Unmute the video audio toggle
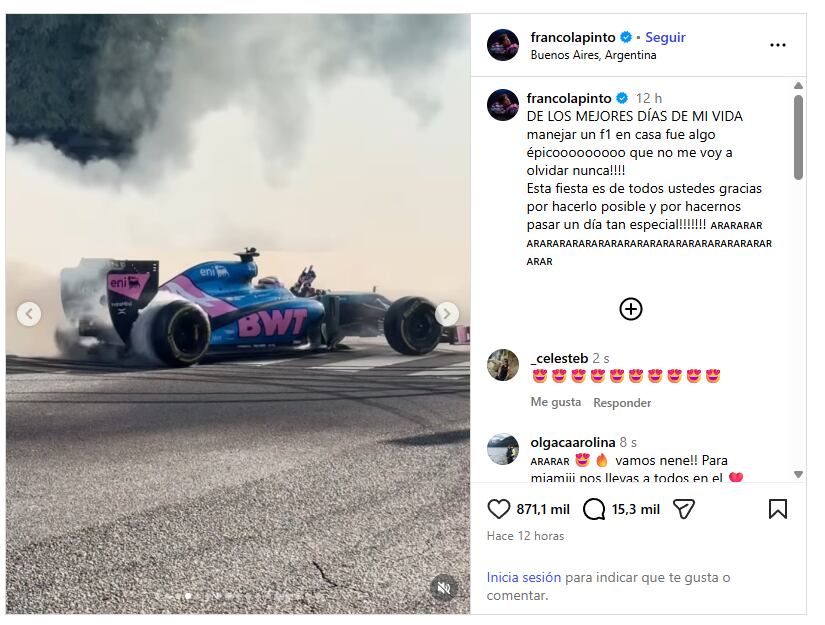This screenshot has width=825, height=625. (443, 586)
